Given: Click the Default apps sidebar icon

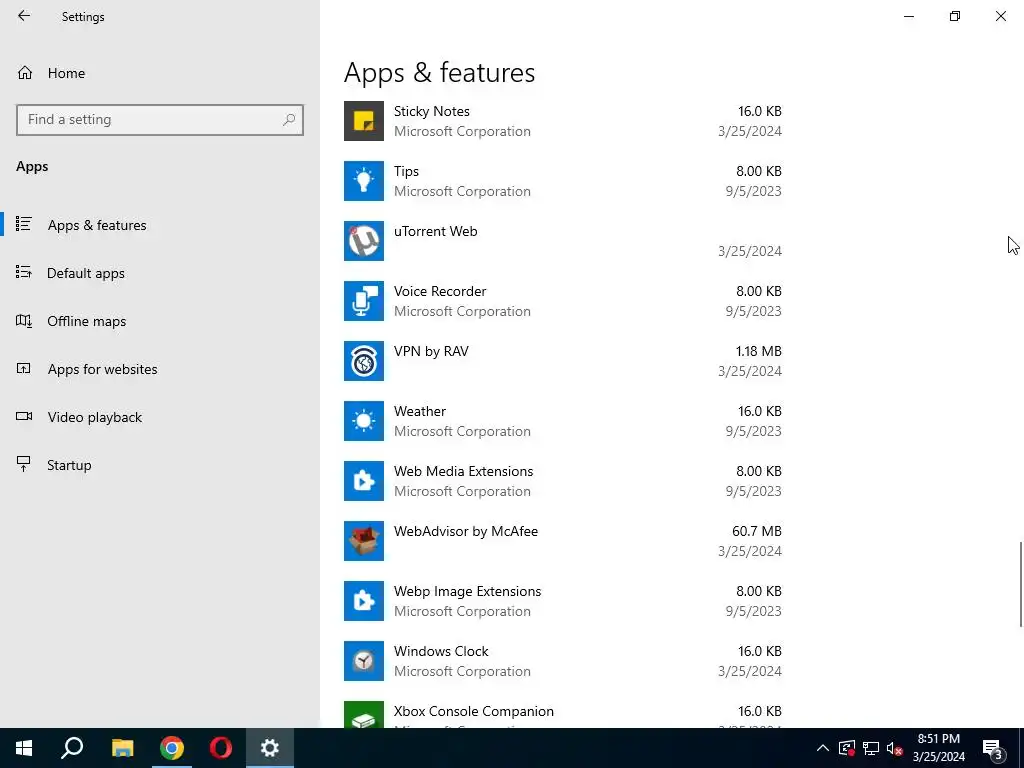Looking at the screenshot, I should 24,272.
